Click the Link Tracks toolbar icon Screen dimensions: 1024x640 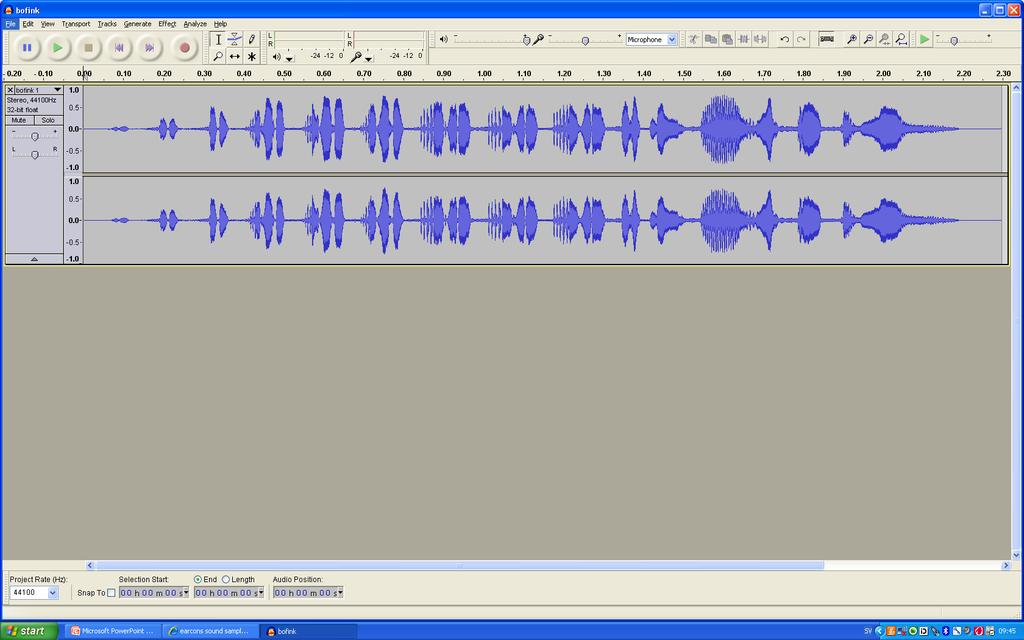pos(827,39)
